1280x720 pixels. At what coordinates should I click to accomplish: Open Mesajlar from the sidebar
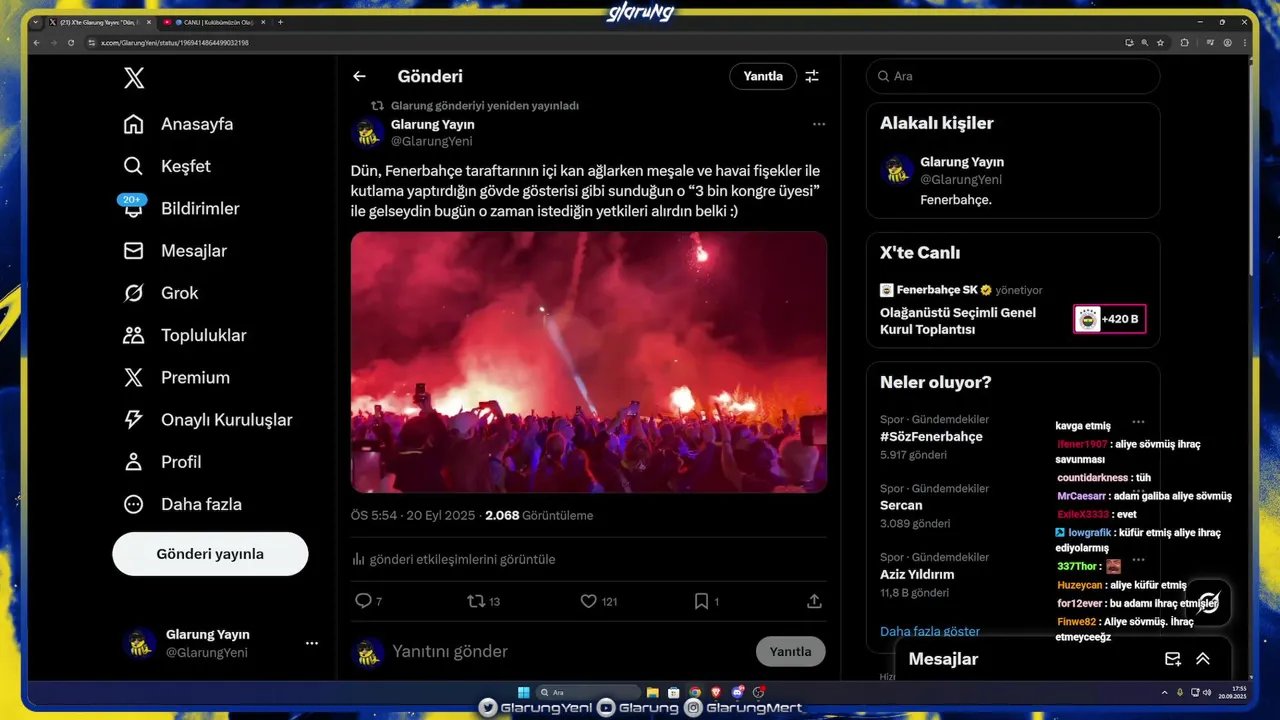point(175,251)
